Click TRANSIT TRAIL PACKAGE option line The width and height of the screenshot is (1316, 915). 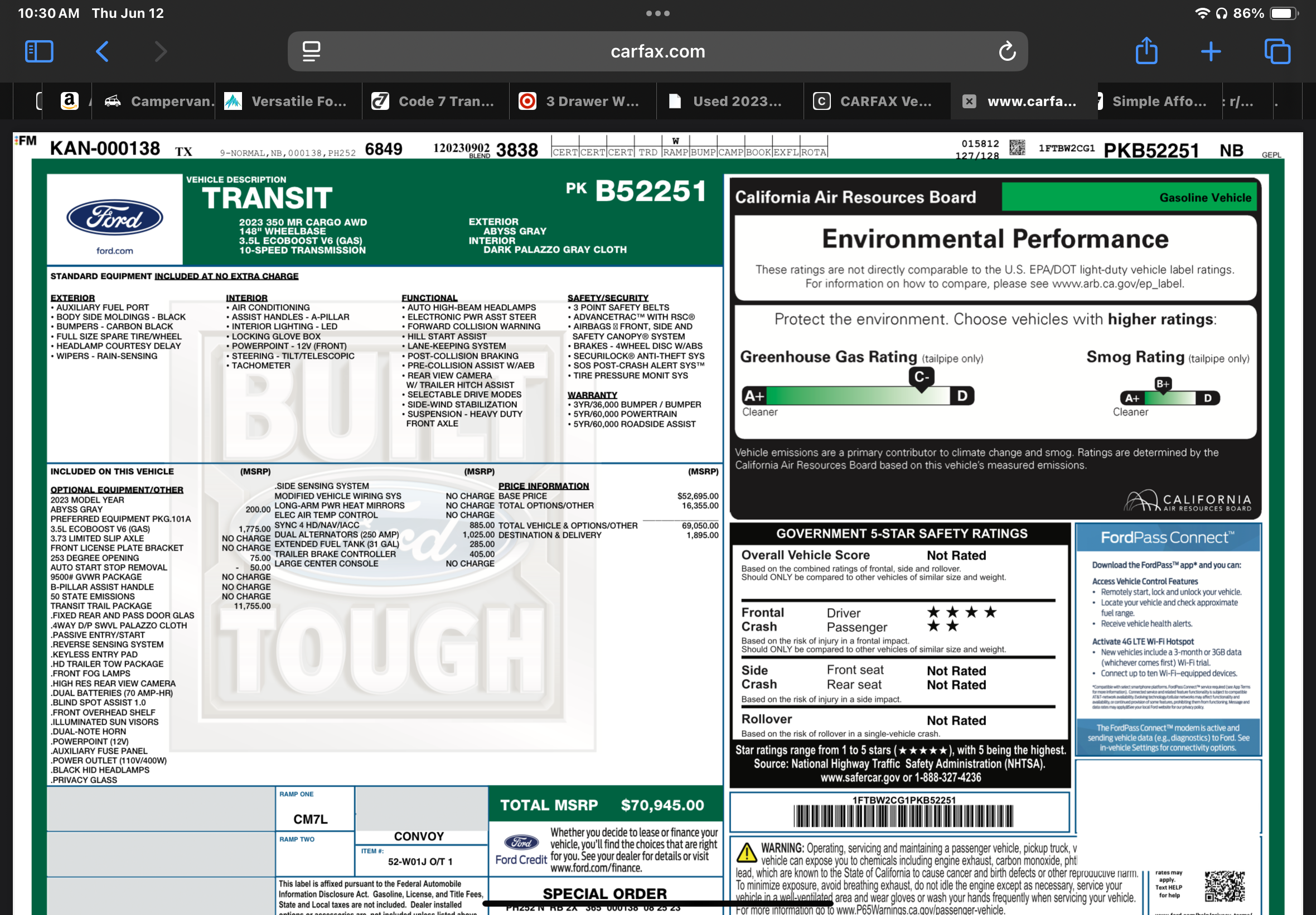(x=101, y=606)
